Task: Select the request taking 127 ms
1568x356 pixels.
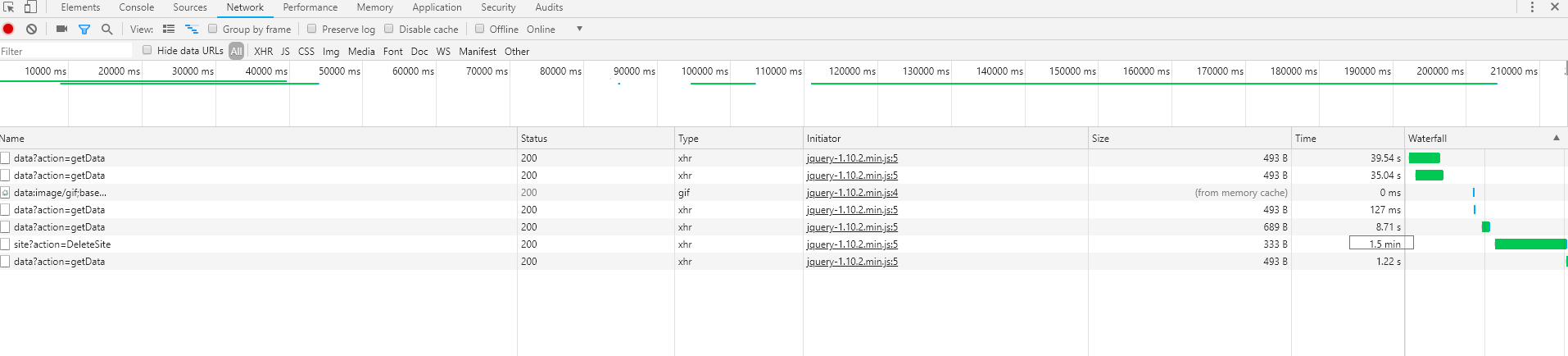Action: (59, 210)
